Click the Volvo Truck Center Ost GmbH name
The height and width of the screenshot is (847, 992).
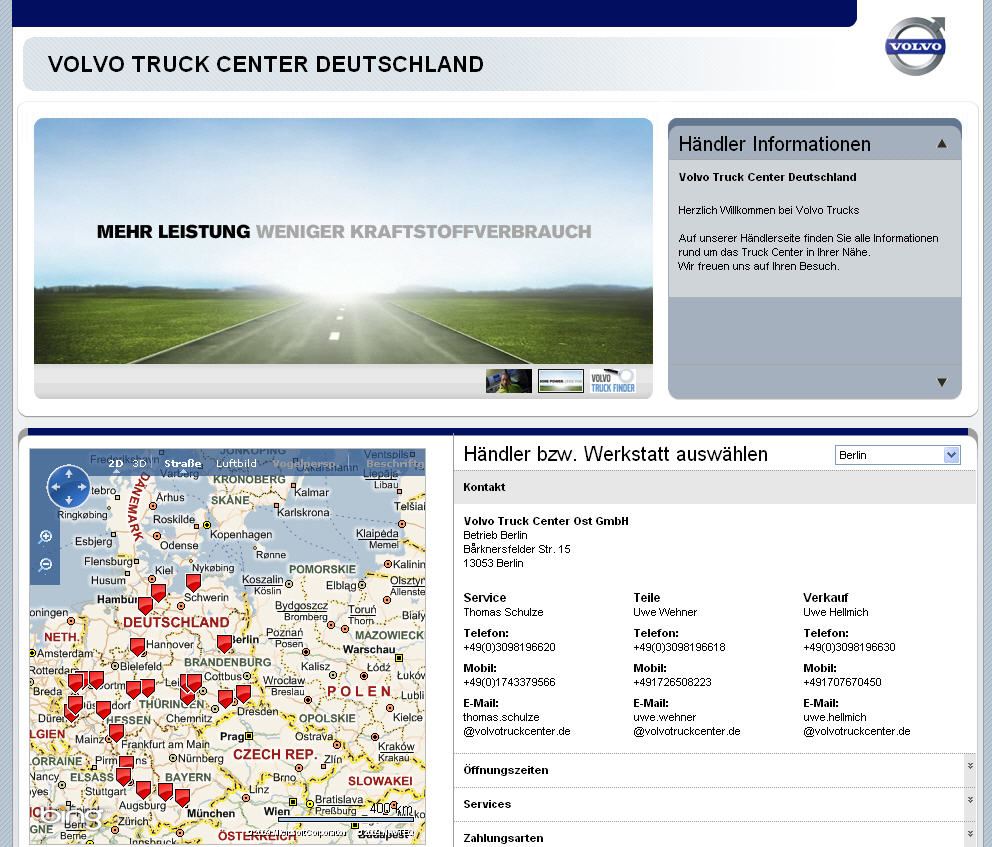[546, 521]
